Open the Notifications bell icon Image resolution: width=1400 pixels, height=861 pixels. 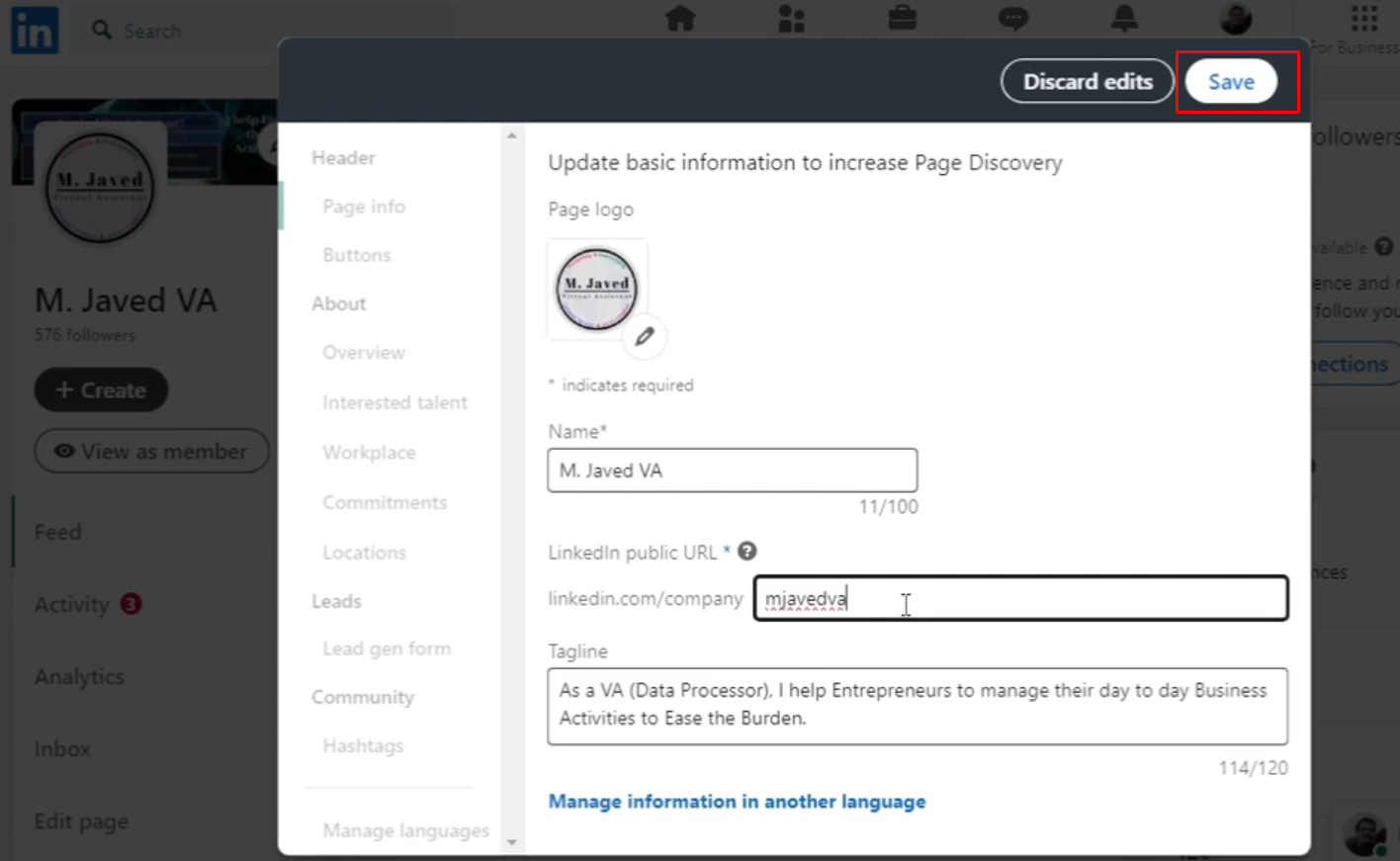pos(1124,18)
